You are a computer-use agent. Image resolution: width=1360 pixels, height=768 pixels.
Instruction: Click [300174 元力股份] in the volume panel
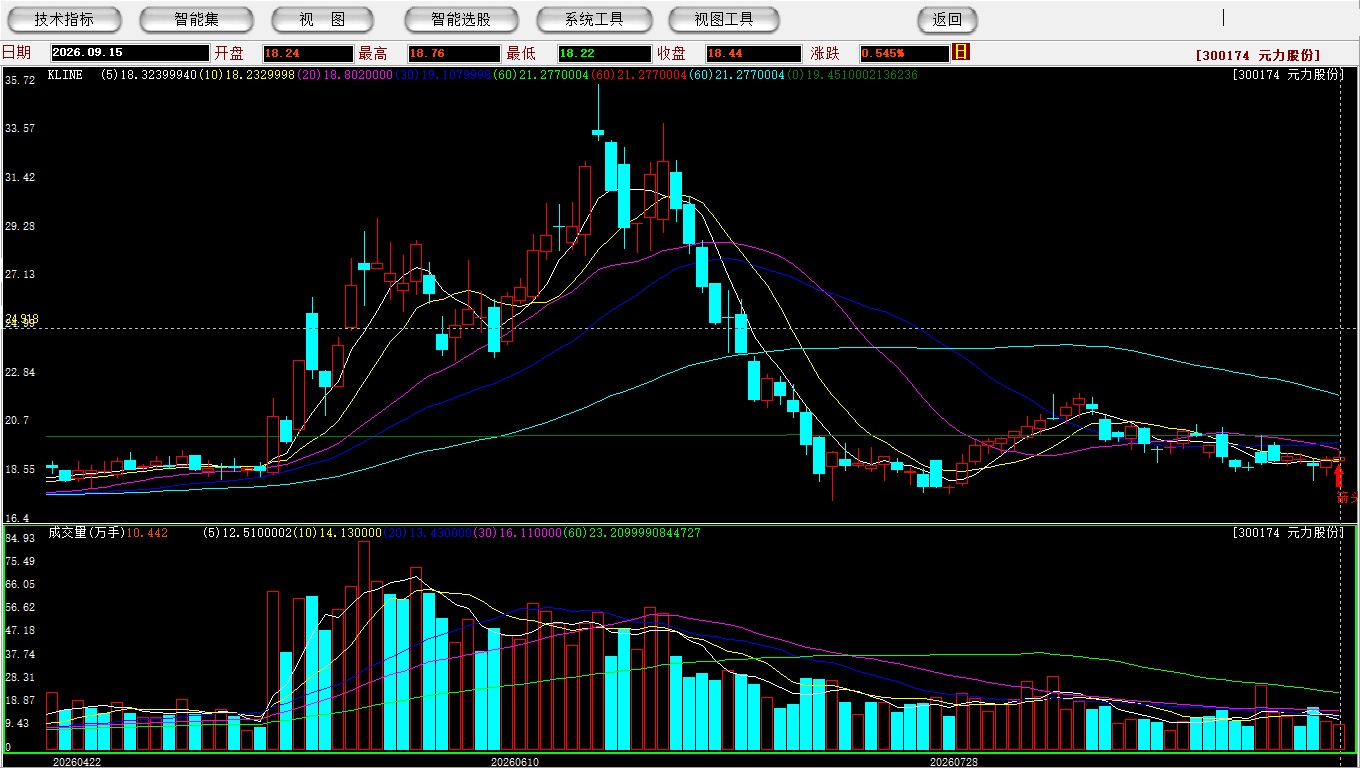[1288, 533]
